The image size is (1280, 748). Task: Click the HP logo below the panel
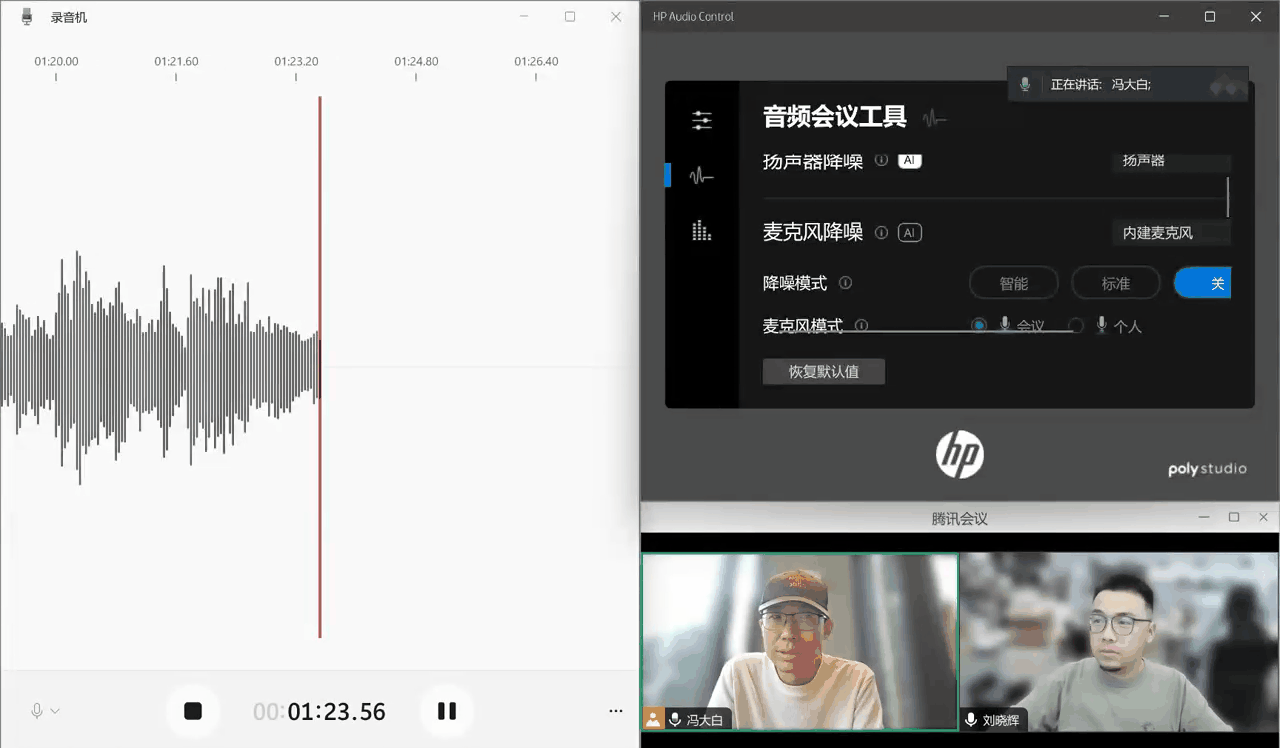tap(960, 455)
